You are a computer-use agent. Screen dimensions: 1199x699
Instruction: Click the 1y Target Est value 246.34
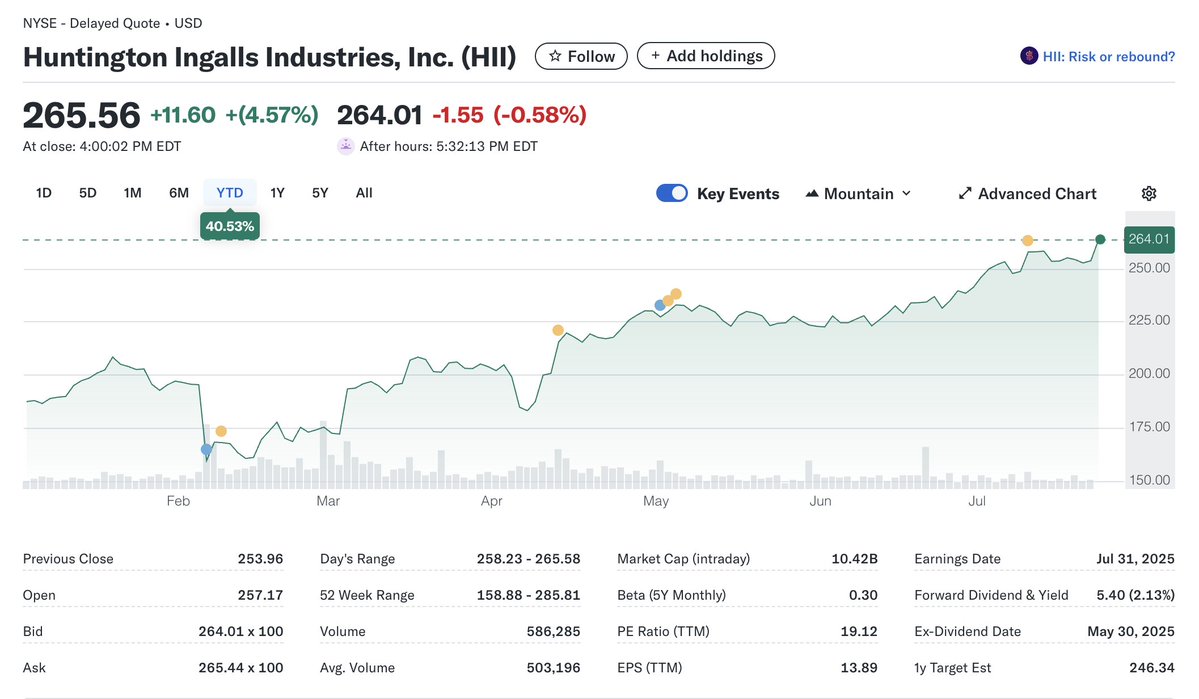[1152, 668]
